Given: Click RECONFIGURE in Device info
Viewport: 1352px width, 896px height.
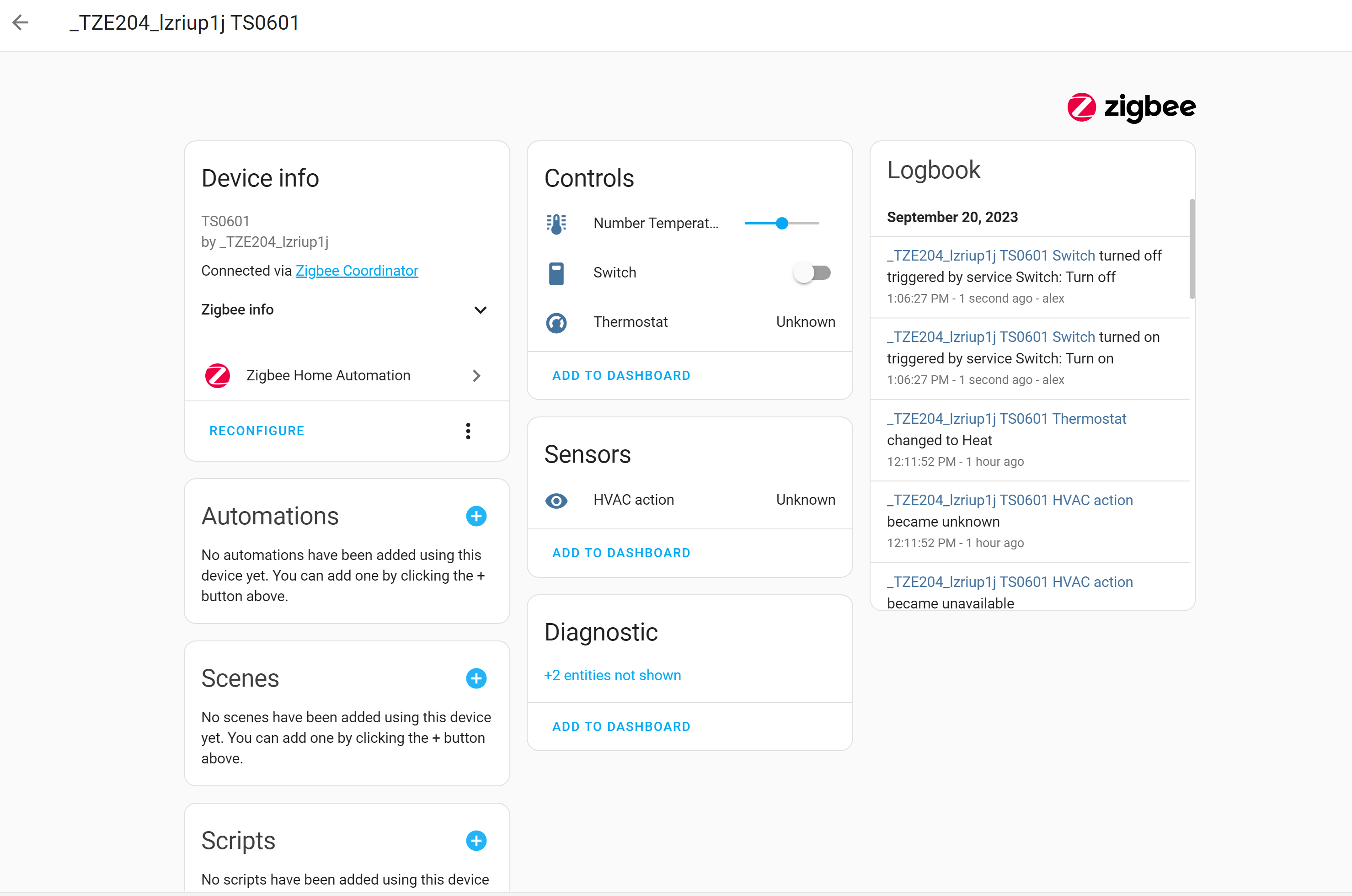Looking at the screenshot, I should coord(257,431).
